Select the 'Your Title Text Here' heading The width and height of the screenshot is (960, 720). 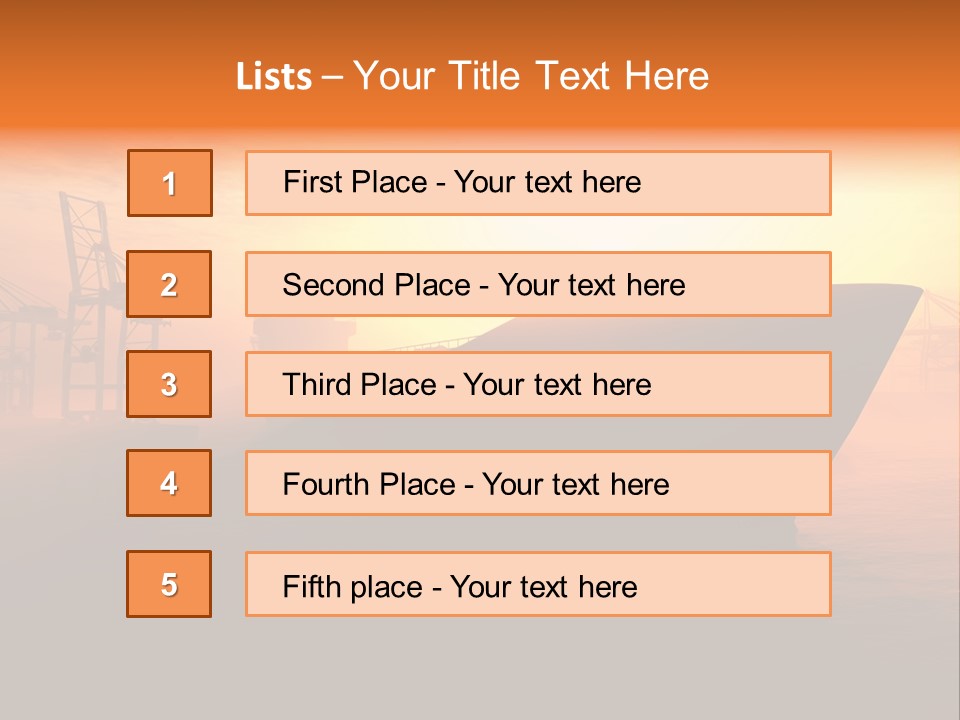click(x=531, y=76)
